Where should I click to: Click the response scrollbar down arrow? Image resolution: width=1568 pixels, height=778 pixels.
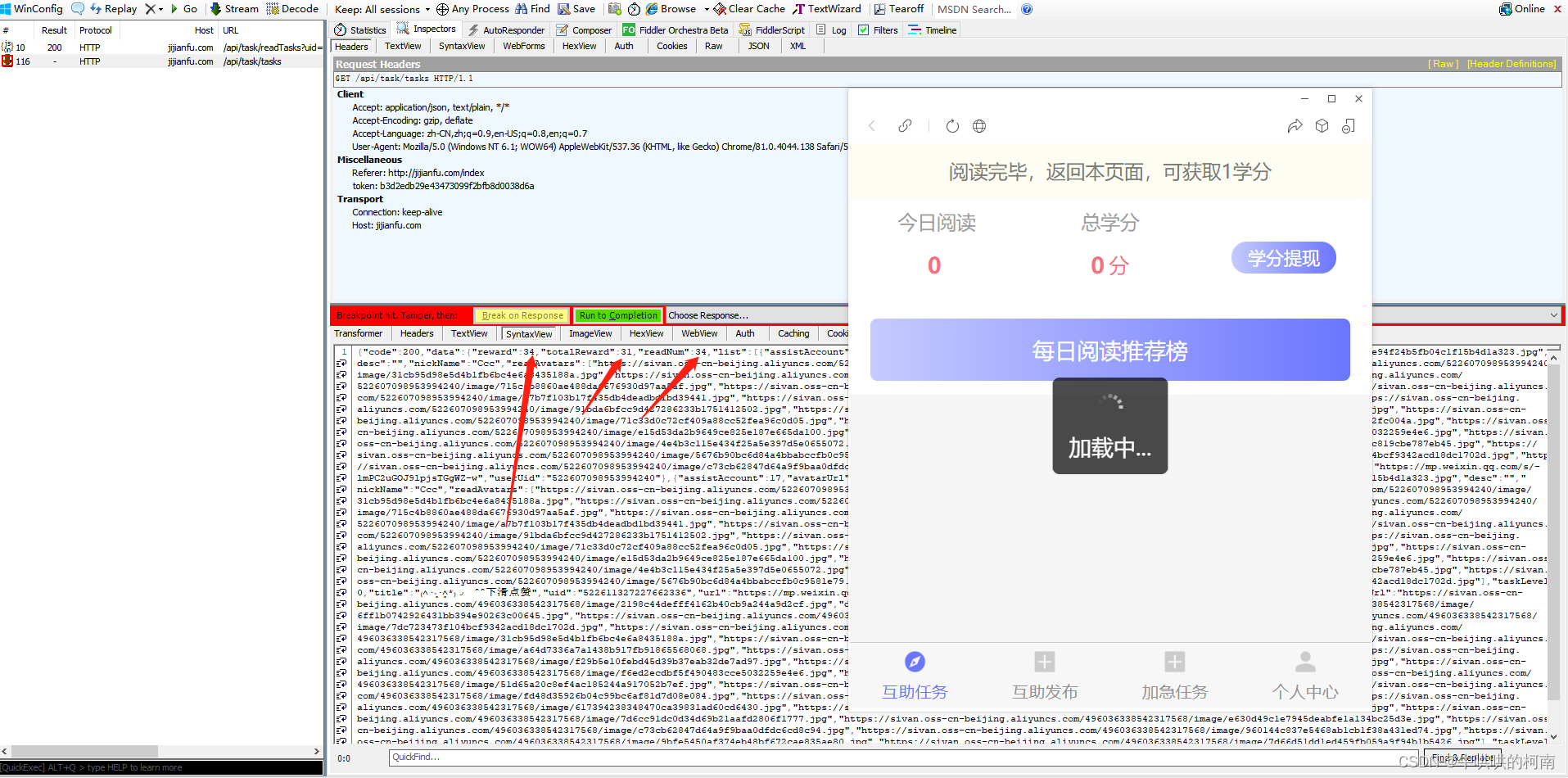point(1554,736)
